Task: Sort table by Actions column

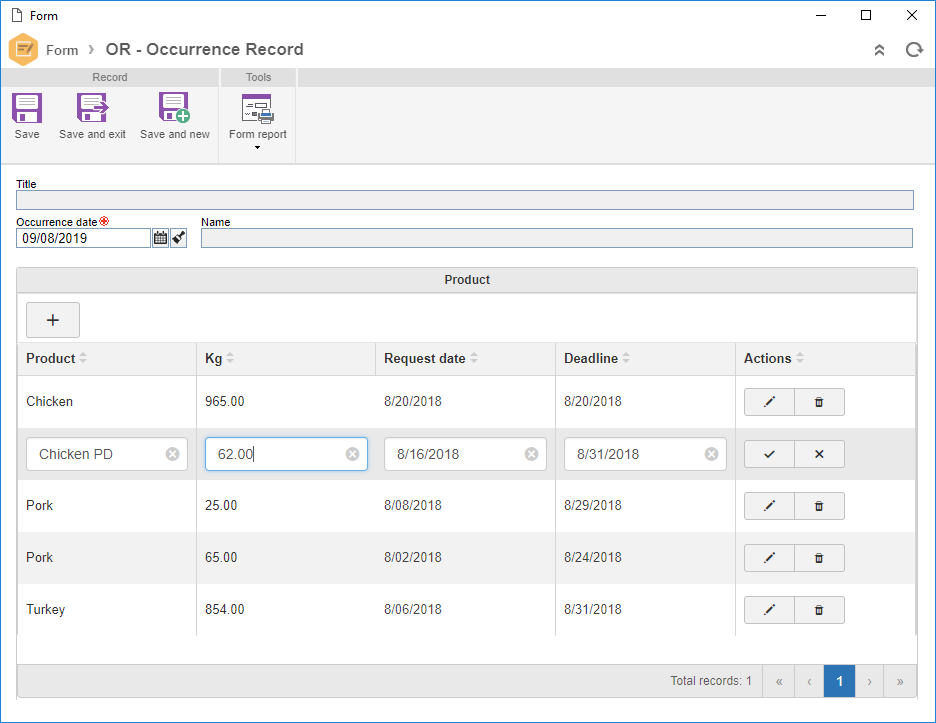Action: [x=800, y=358]
